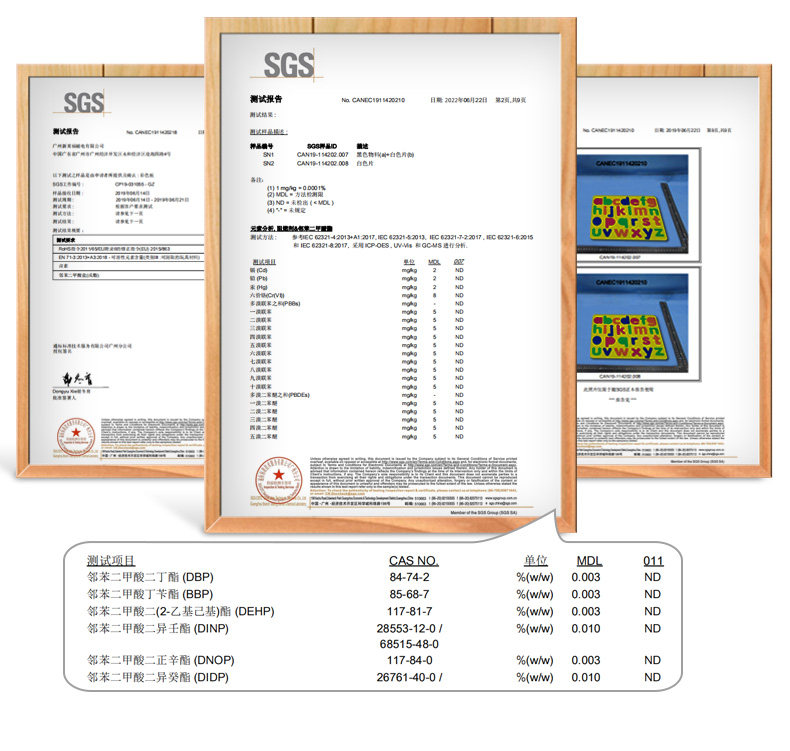Viewport: 790px width, 751px height.
Task: Select the left certificate title 测试报告
Action: [x=66, y=131]
